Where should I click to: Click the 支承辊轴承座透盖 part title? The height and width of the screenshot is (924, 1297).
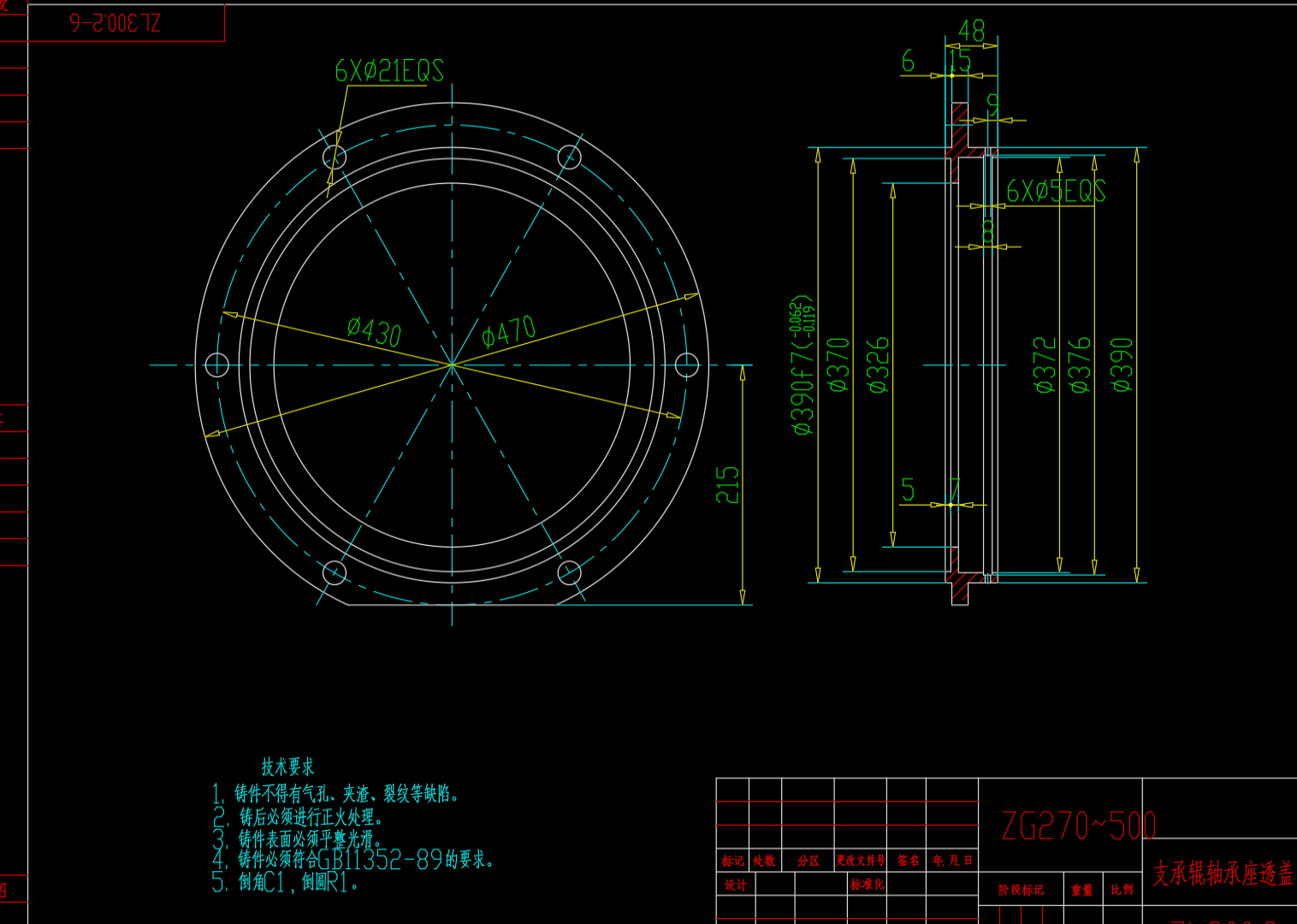point(1222,874)
